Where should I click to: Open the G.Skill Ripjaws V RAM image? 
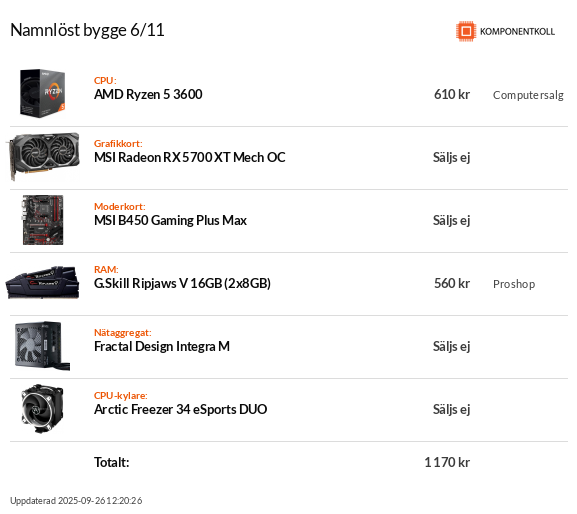point(42,283)
